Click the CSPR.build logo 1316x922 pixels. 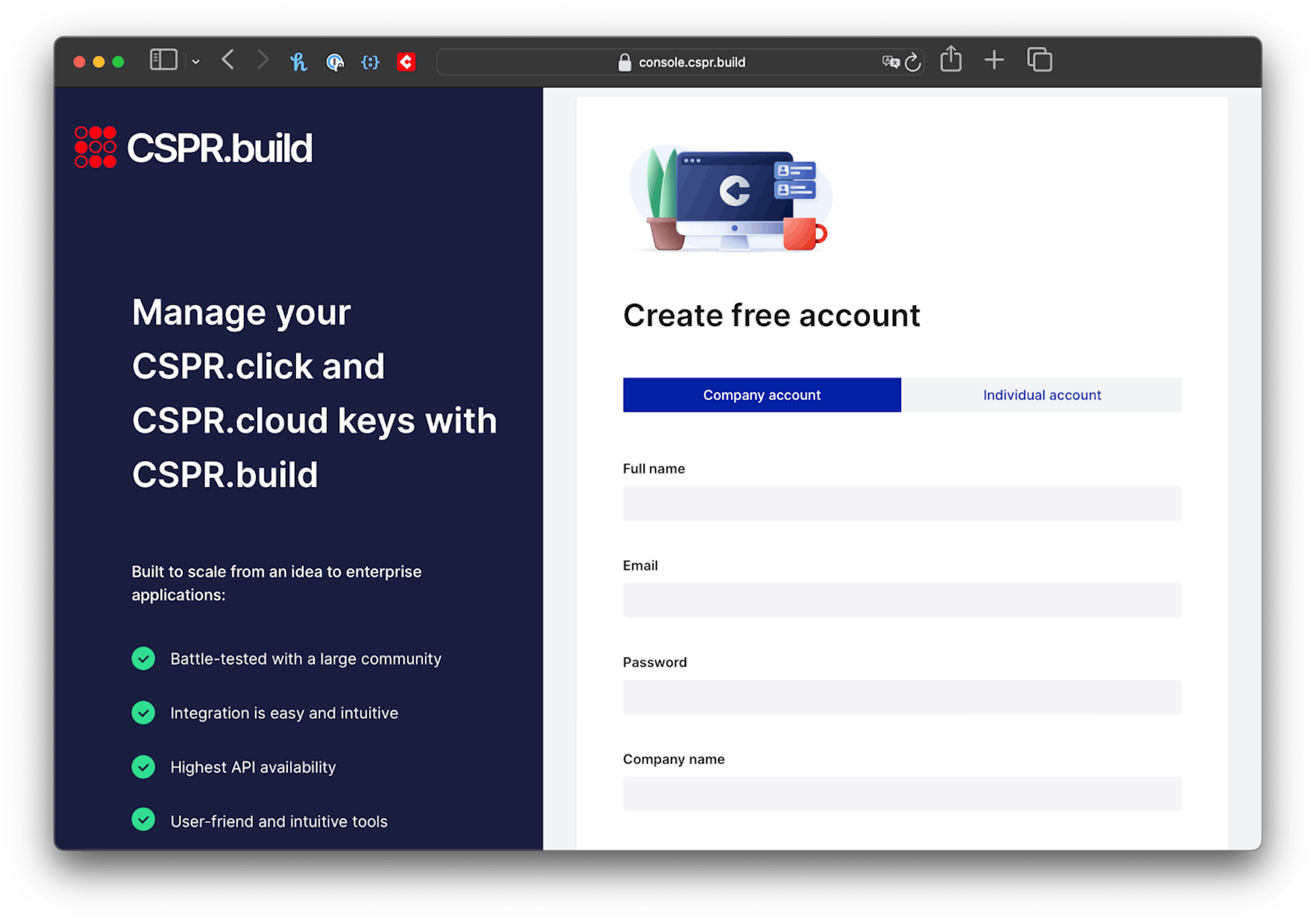pyautogui.click(x=194, y=148)
